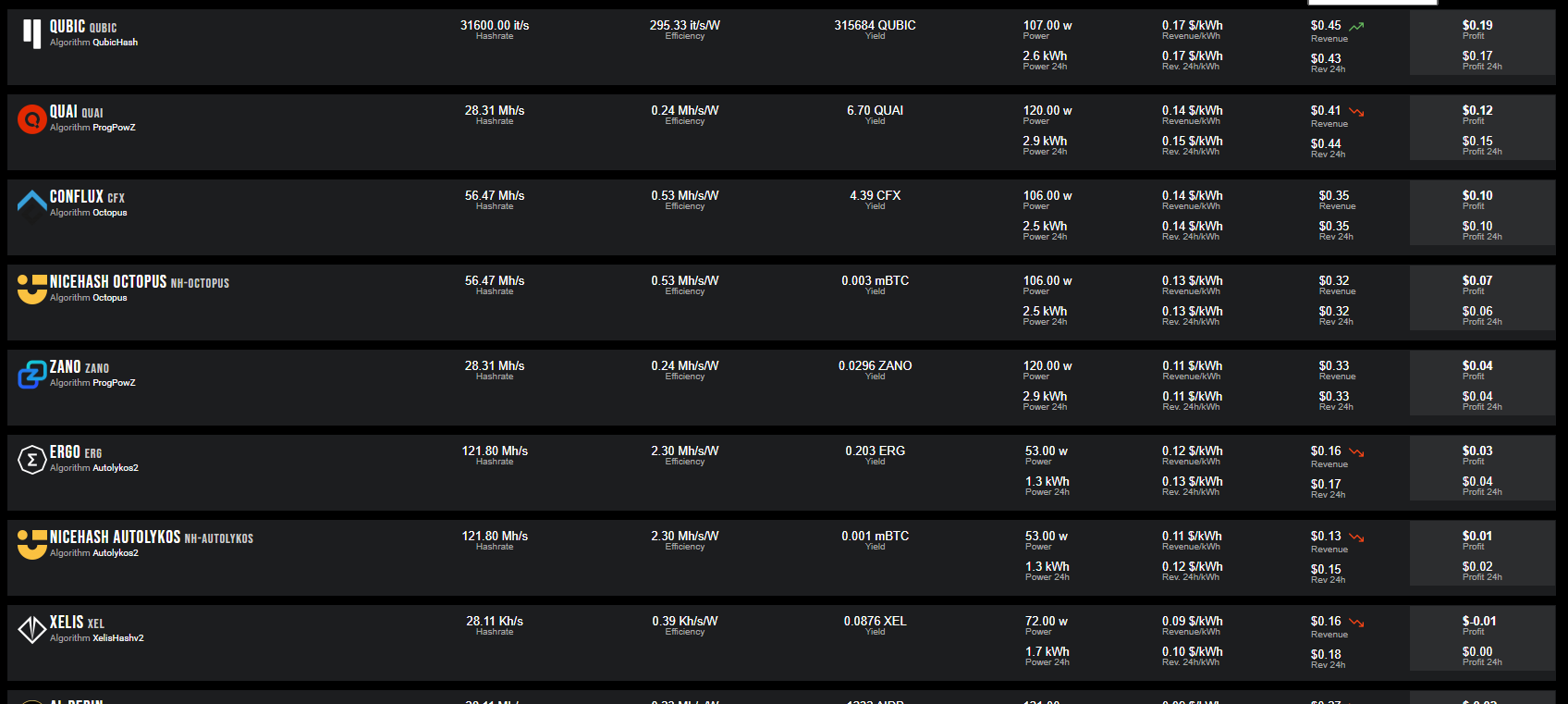1568x704 pixels.
Task: Click the NiceHash Octopus logo icon
Action: 32,289
